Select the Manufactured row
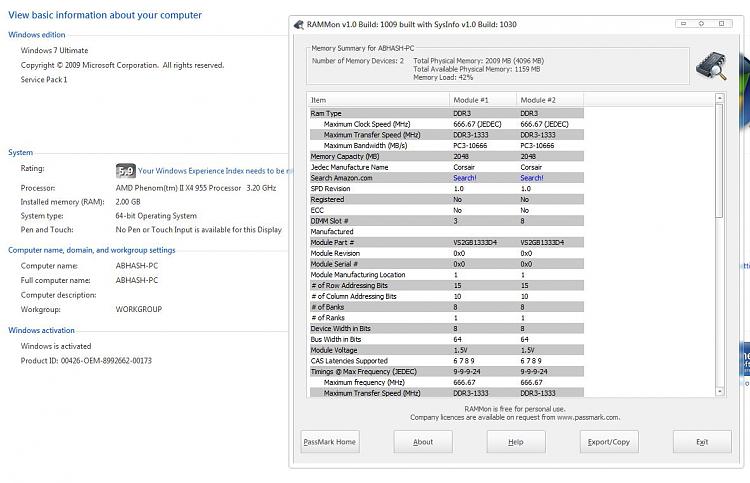 click(x=446, y=231)
